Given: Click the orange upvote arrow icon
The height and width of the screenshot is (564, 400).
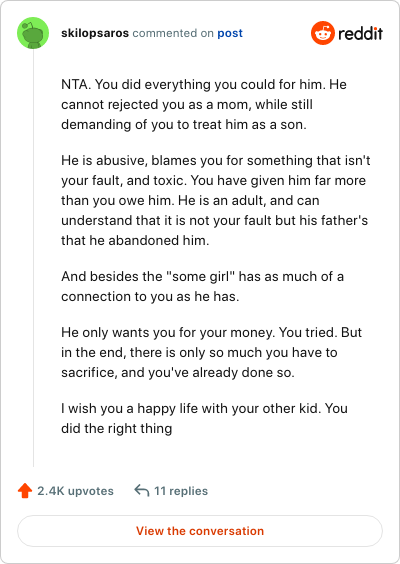Looking at the screenshot, I should (x=25, y=491).
